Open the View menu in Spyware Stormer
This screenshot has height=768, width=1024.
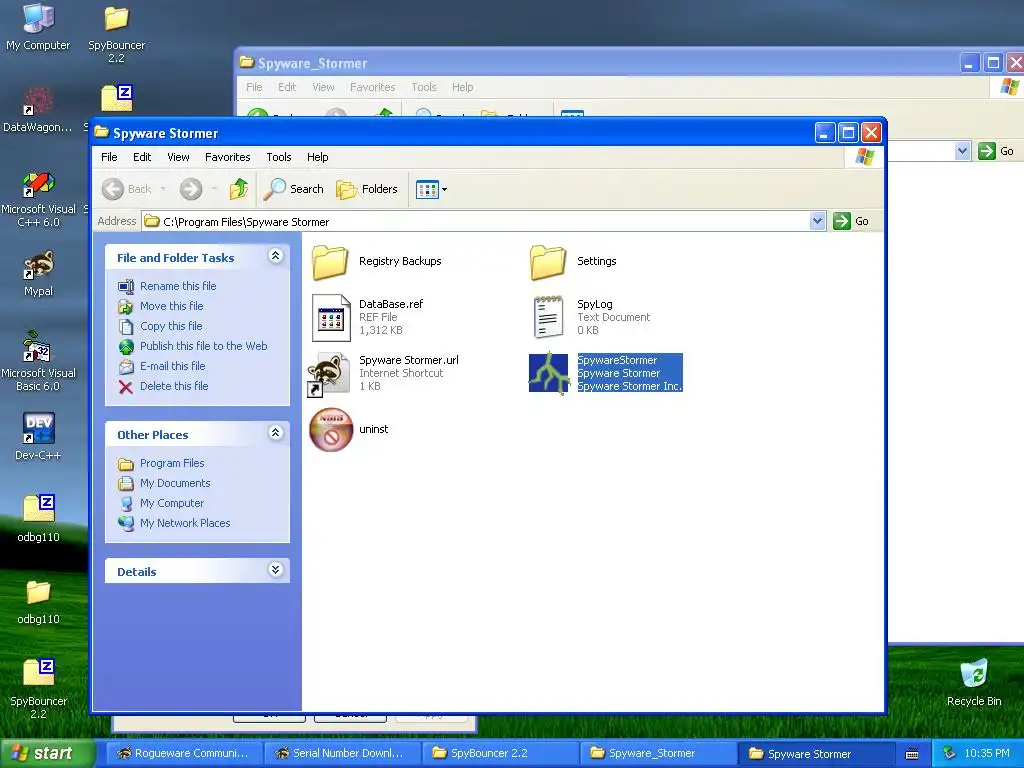pyautogui.click(x=178, y=157)
